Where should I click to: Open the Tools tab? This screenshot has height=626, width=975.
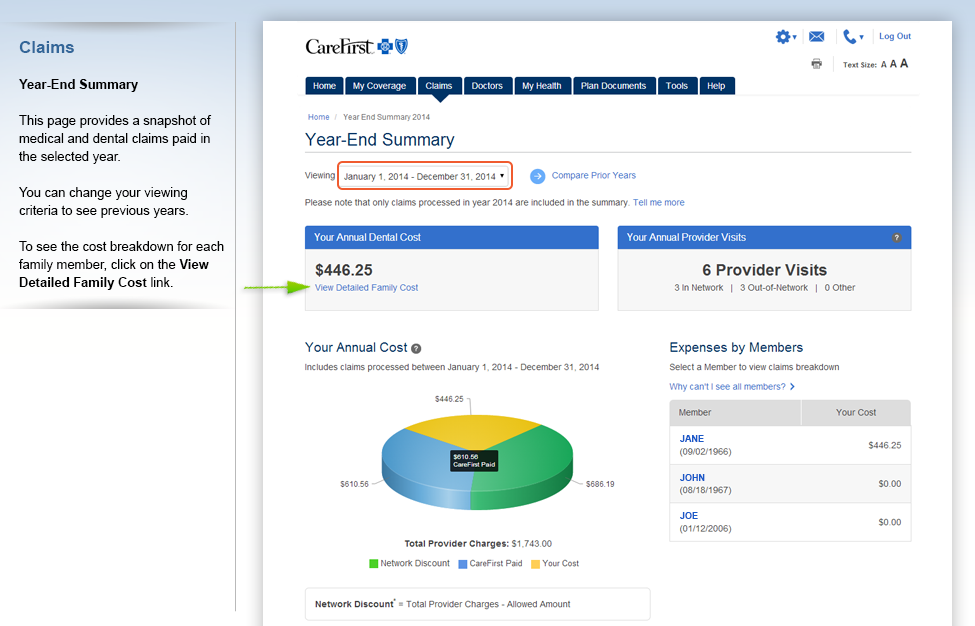tap(677, 86)
